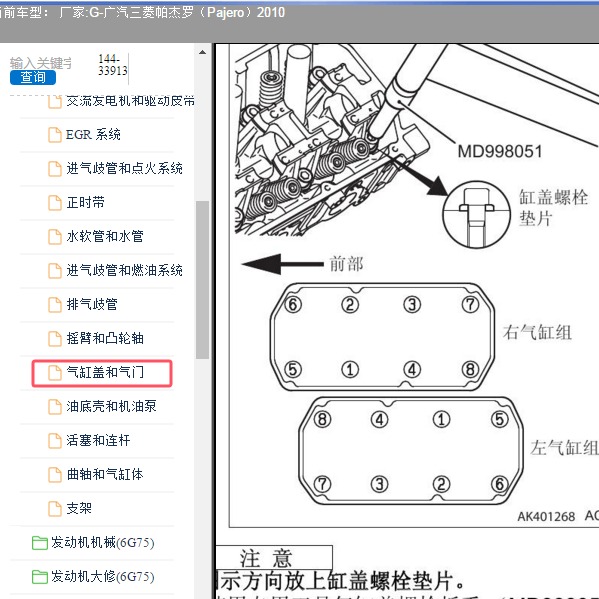Open 水软管和水管 entry

pos(105,236)
